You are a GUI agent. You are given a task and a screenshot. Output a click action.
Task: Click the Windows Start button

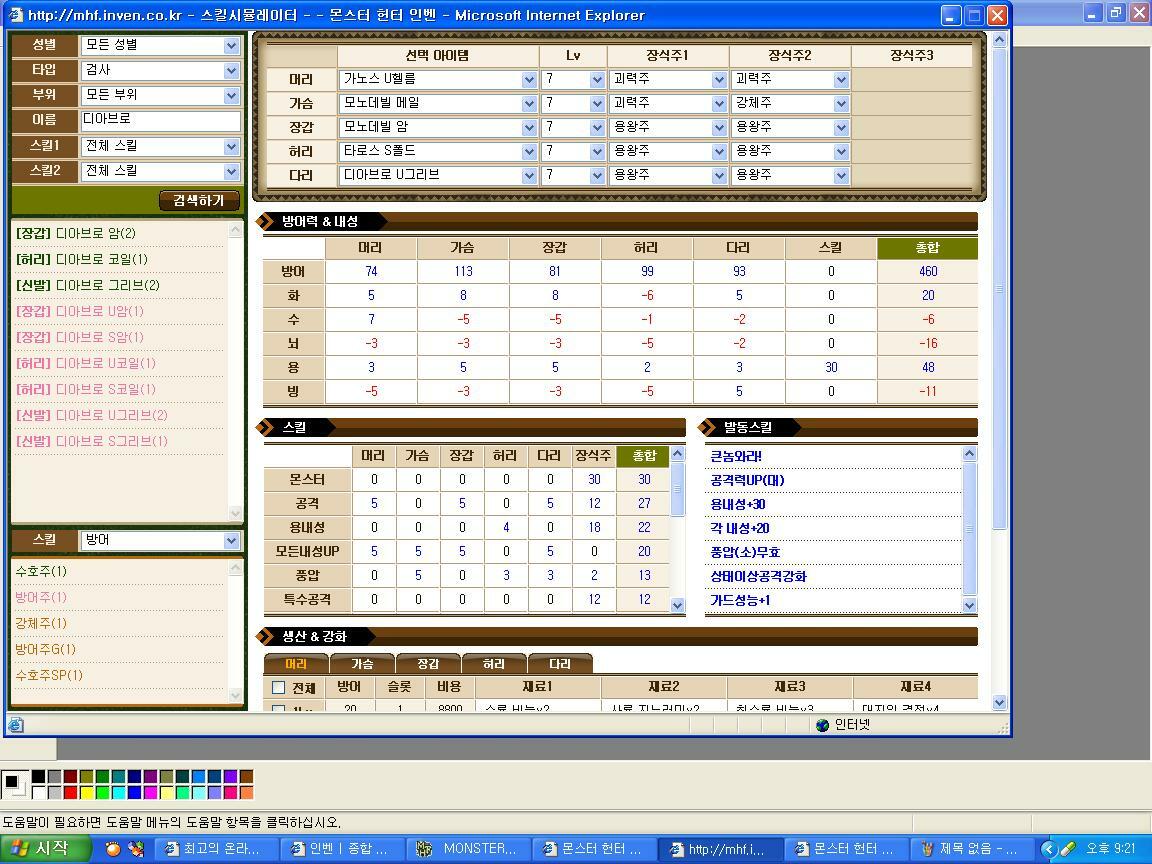(x=39, y=848)
